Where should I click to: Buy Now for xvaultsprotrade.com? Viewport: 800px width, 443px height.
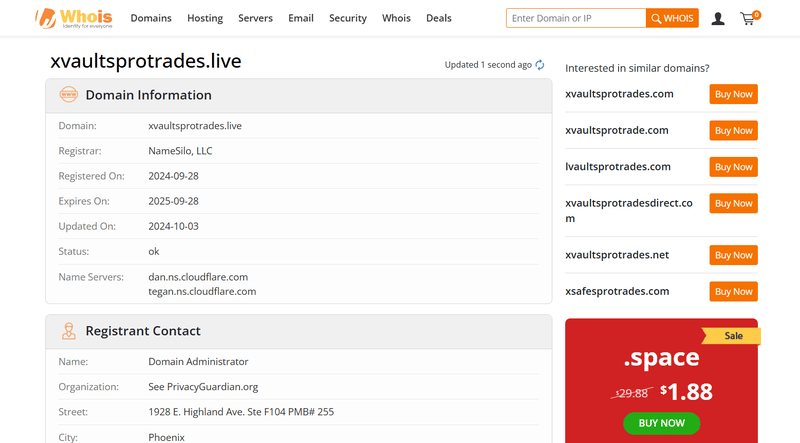point(733,131)
